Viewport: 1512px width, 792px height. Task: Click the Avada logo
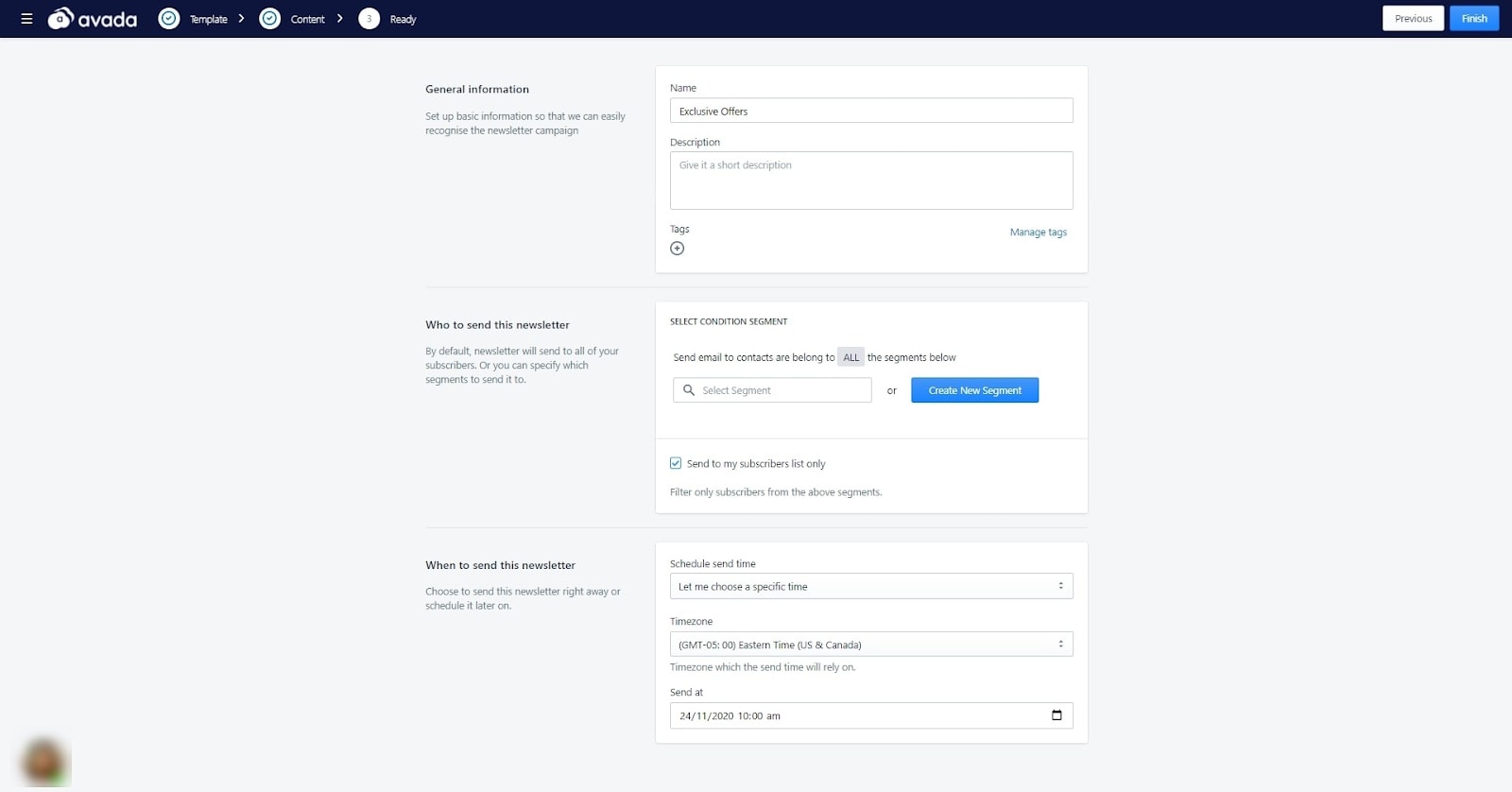[x=93, y=19]
